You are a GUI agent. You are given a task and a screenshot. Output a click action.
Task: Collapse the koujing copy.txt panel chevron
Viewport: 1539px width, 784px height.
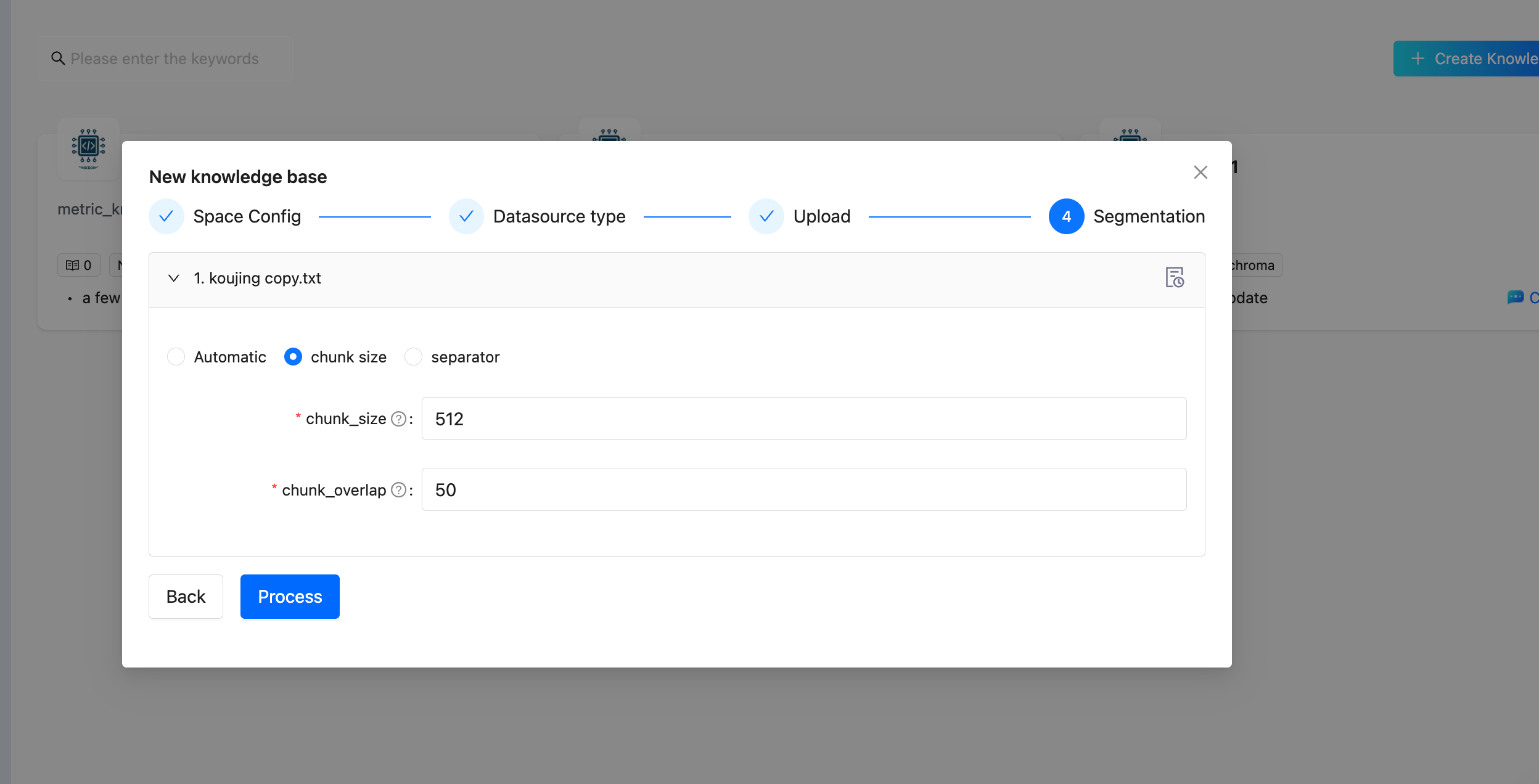point(174,279)
